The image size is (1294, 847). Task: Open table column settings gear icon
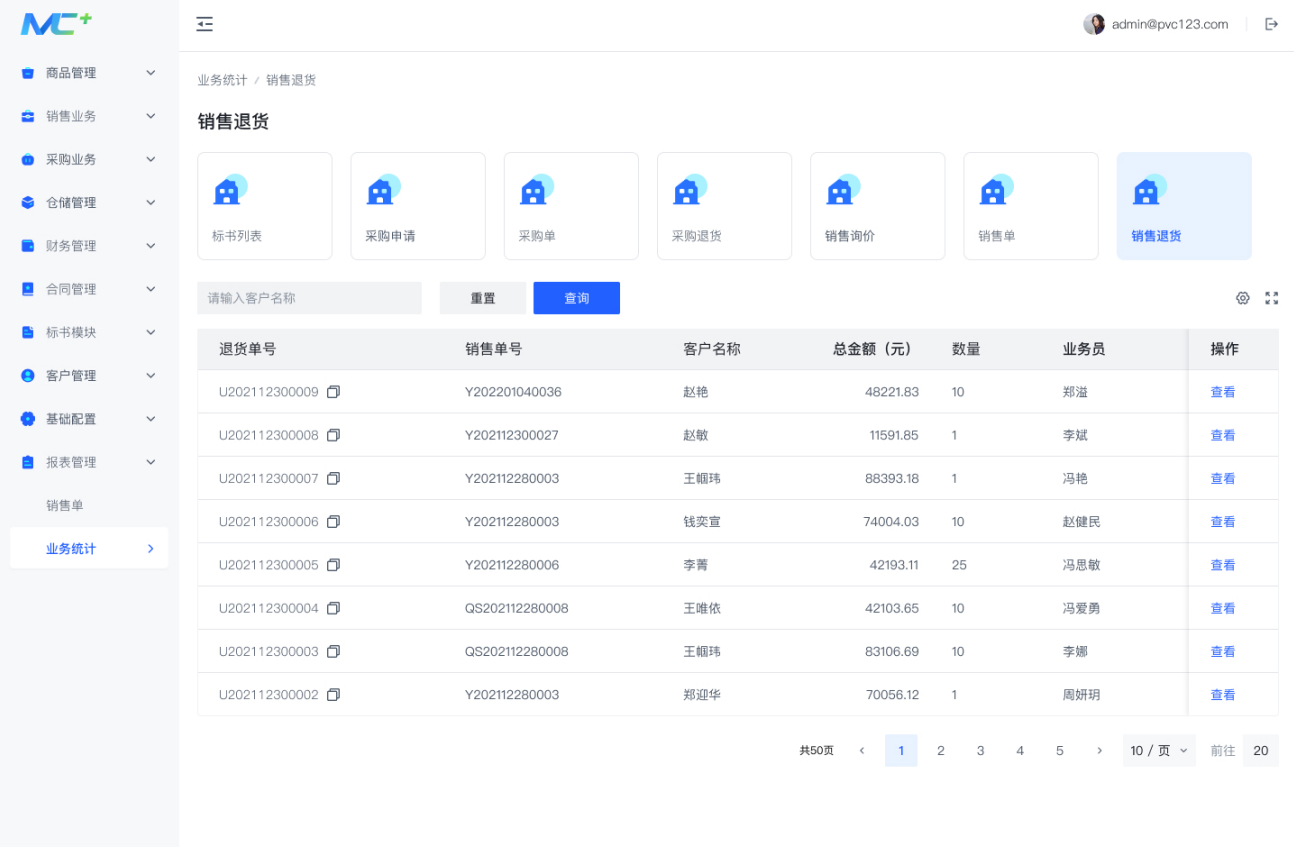1243,298
